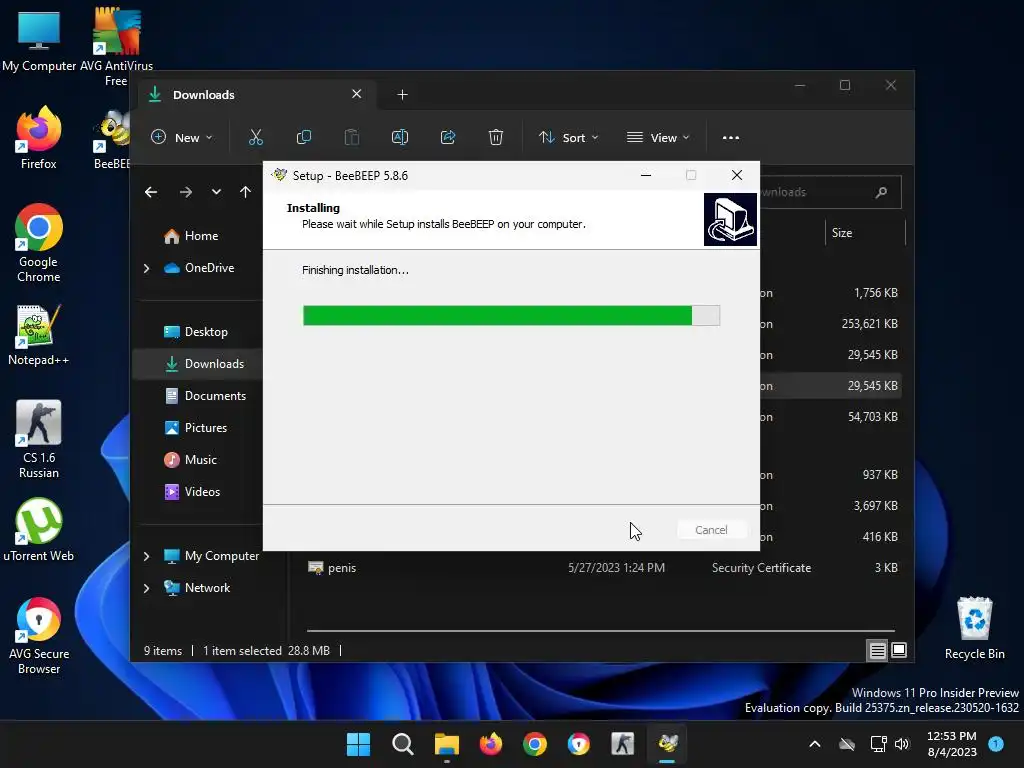The width and height of the screenshot is (1024, 768).
Task: Go up one folder level in File Explorer
Action: tap(245, 192)
